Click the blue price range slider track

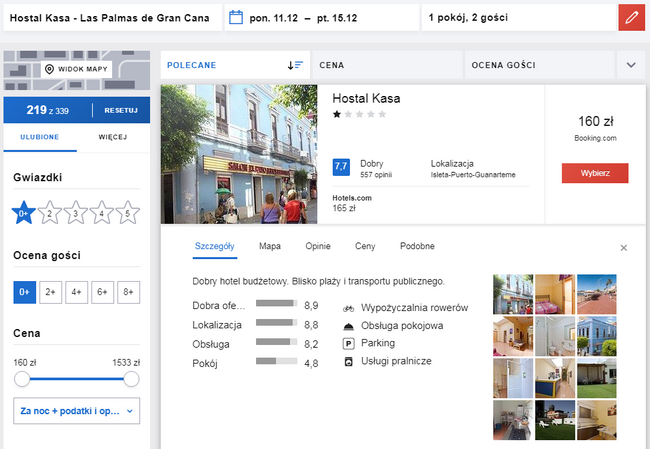coord(77,379)
